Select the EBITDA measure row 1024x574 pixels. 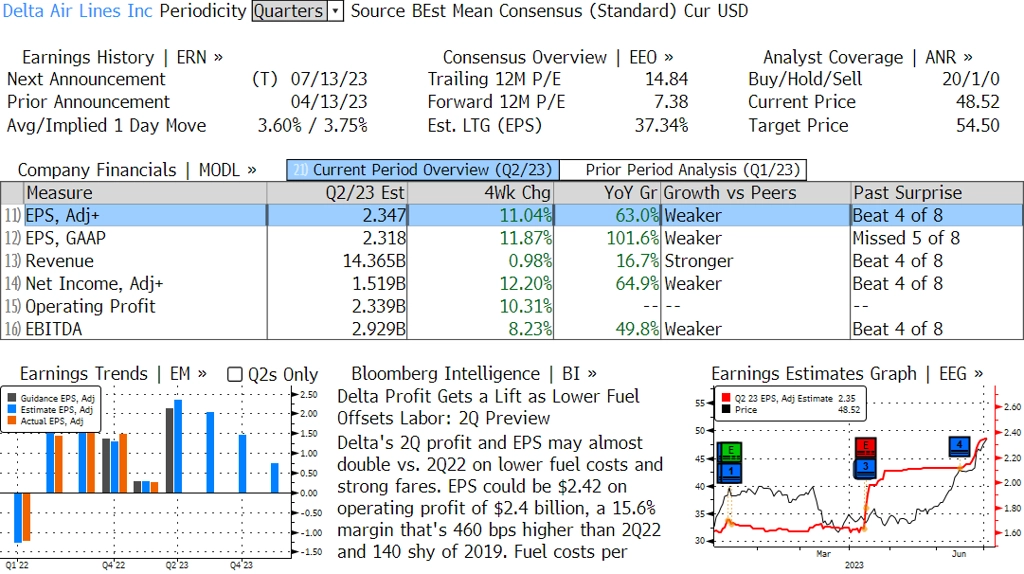(x=512, y=329)
